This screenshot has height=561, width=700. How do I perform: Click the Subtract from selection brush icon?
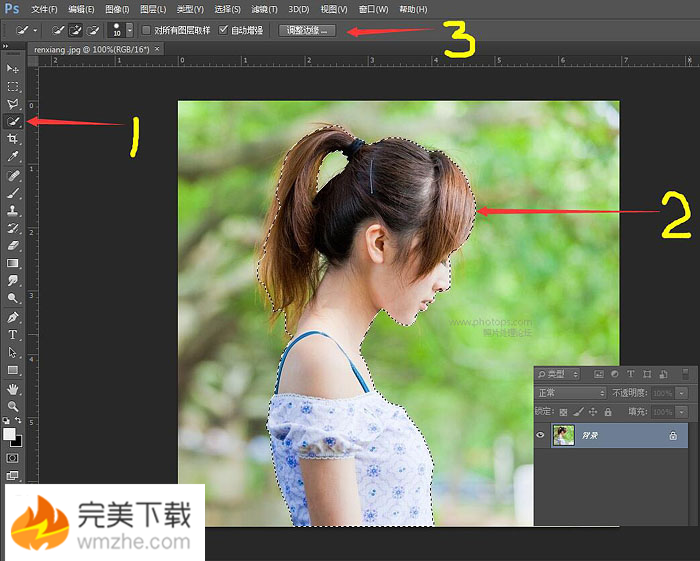point(93,31)
